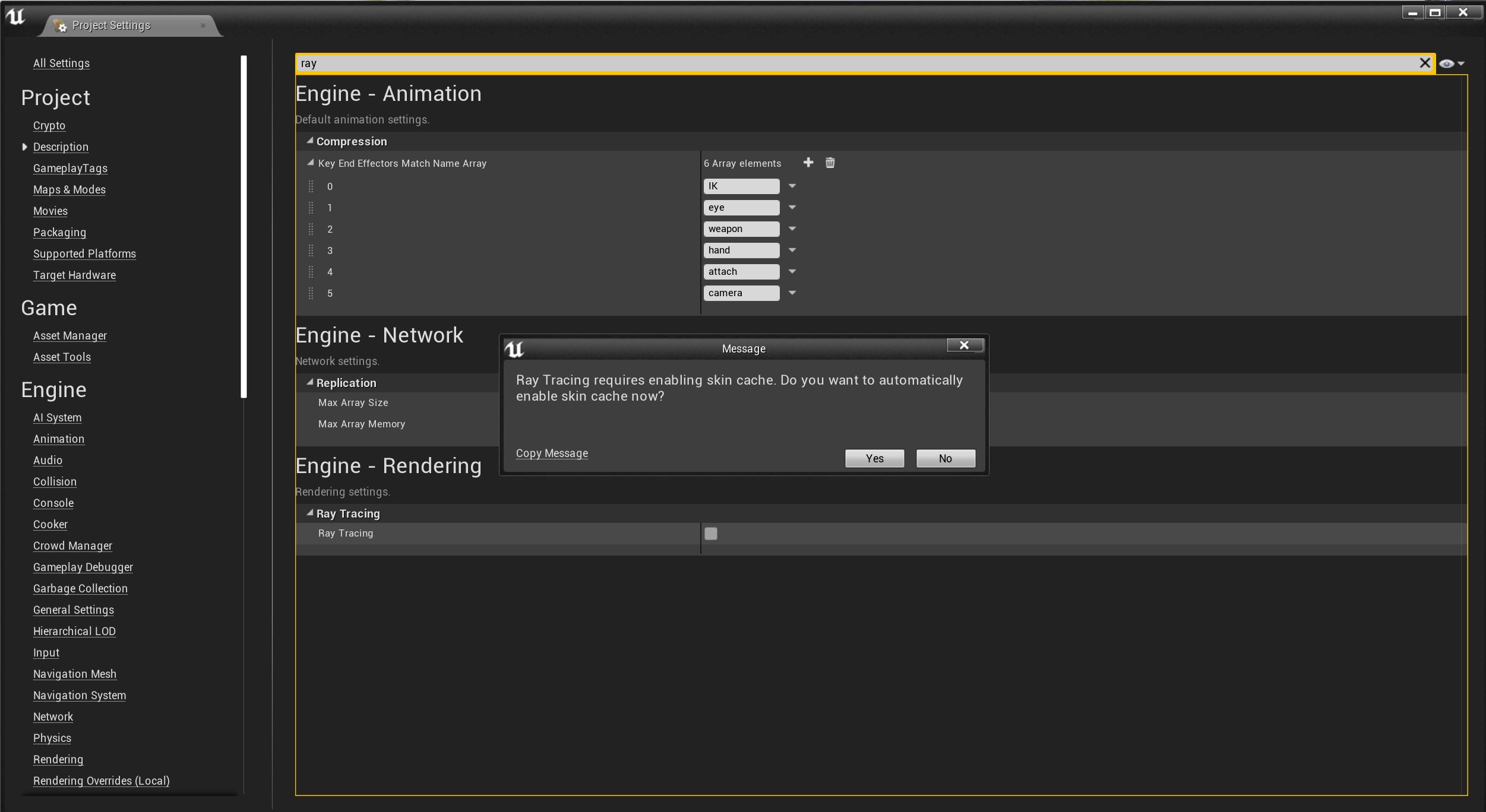The height and width of the screenshot is (812, 1486).
Task: Close the Message dialog with X
Action: 964,345
